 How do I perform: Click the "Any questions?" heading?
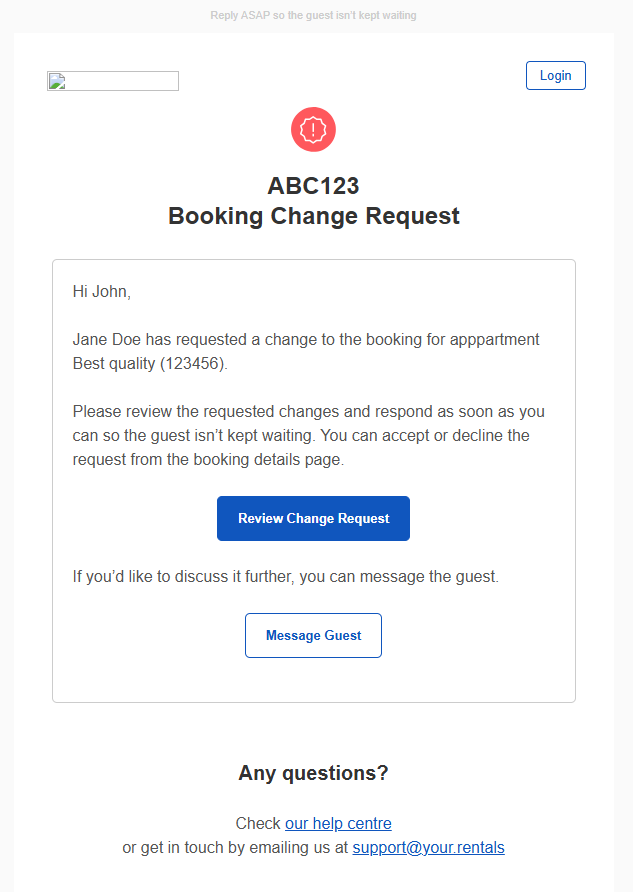pyautogui.click(x=313, y=773)
